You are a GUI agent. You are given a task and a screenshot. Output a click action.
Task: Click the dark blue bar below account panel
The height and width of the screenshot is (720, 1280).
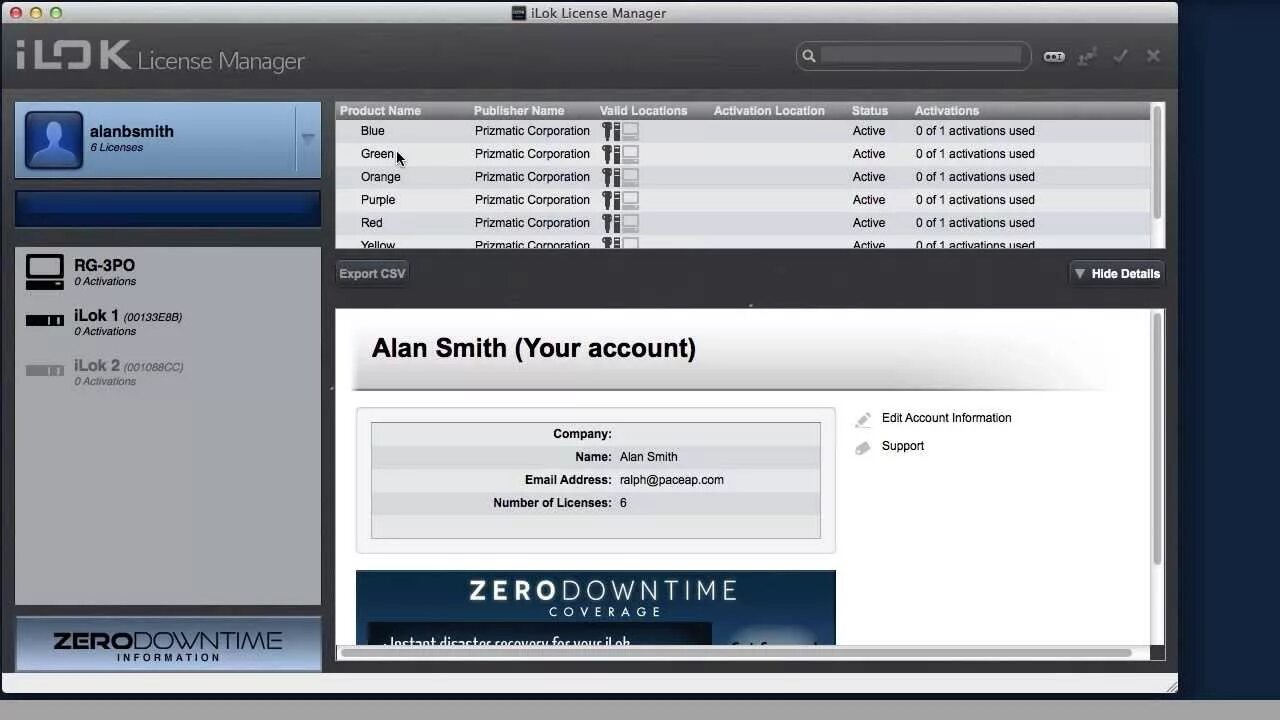168,209
